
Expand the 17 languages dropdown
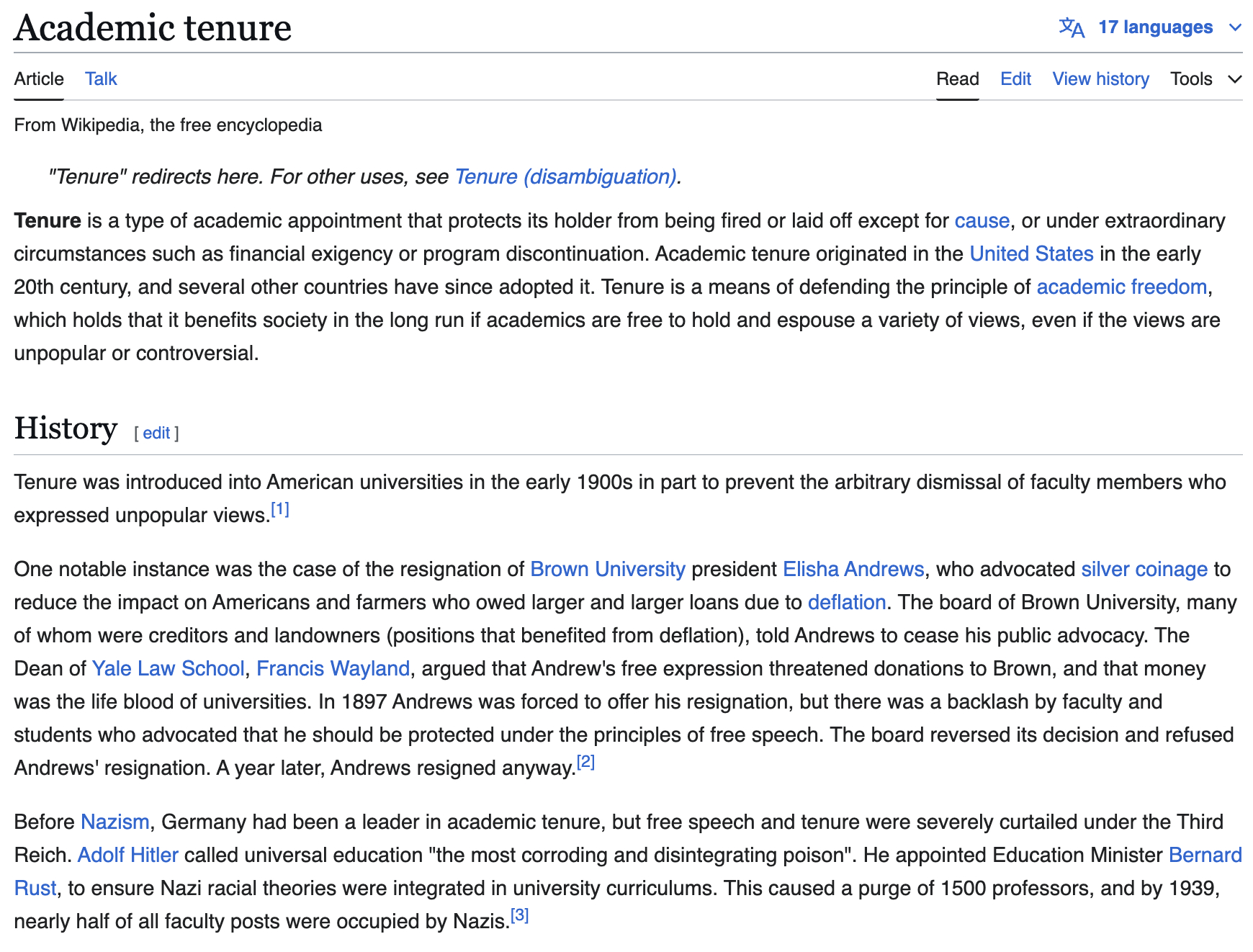coord(1155,27)
